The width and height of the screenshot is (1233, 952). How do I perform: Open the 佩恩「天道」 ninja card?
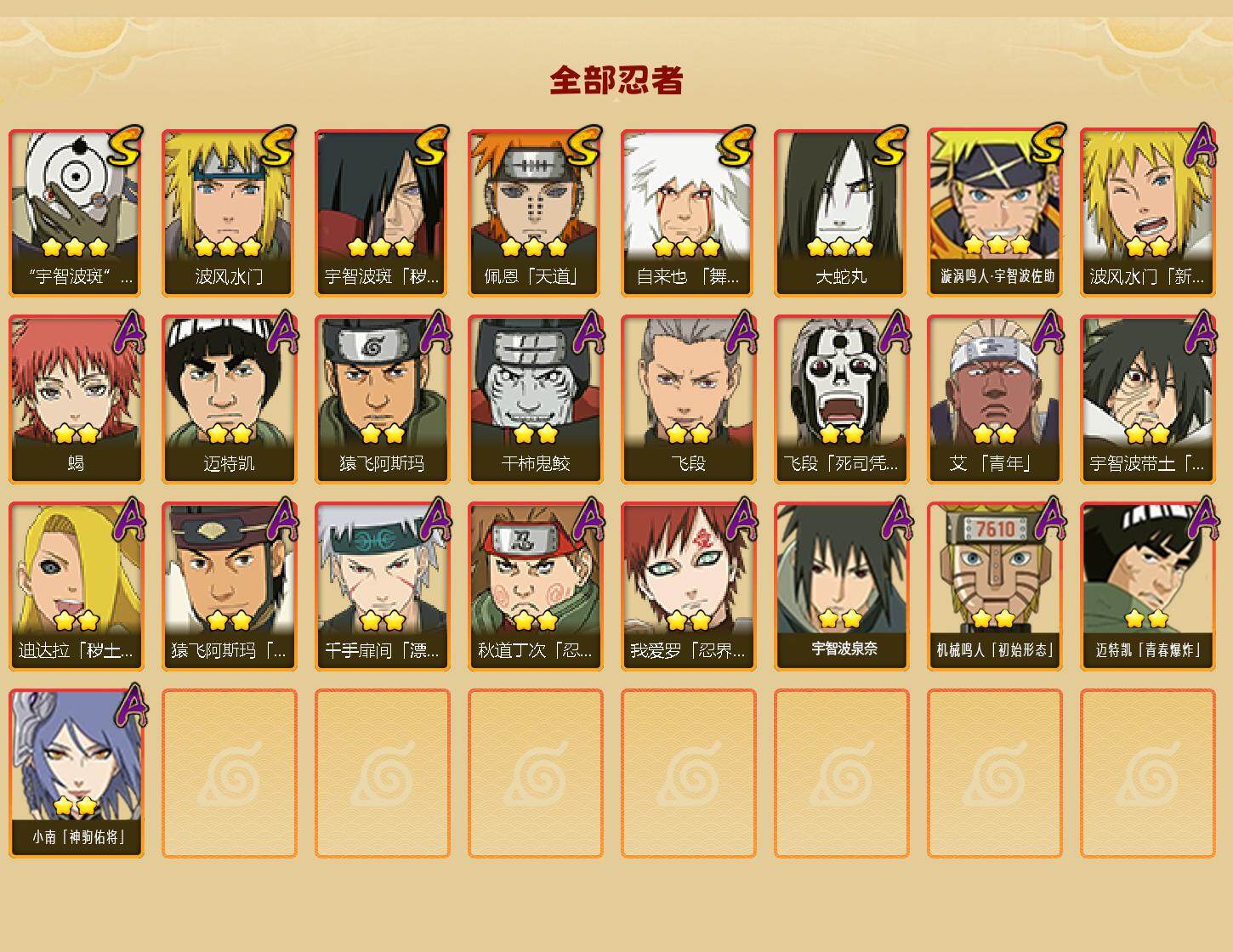coord(535,212)
